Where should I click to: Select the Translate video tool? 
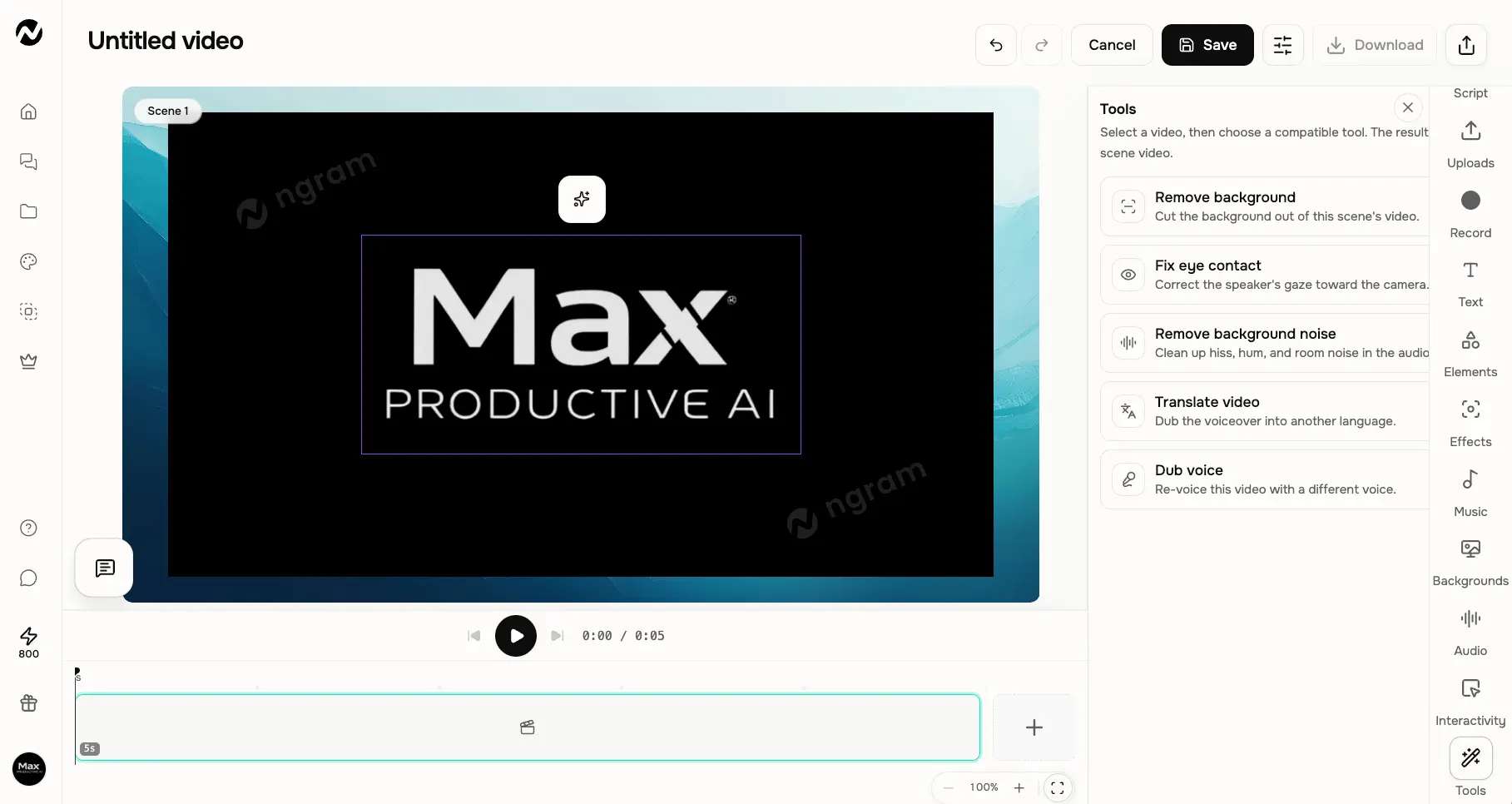coord(1265,411)
